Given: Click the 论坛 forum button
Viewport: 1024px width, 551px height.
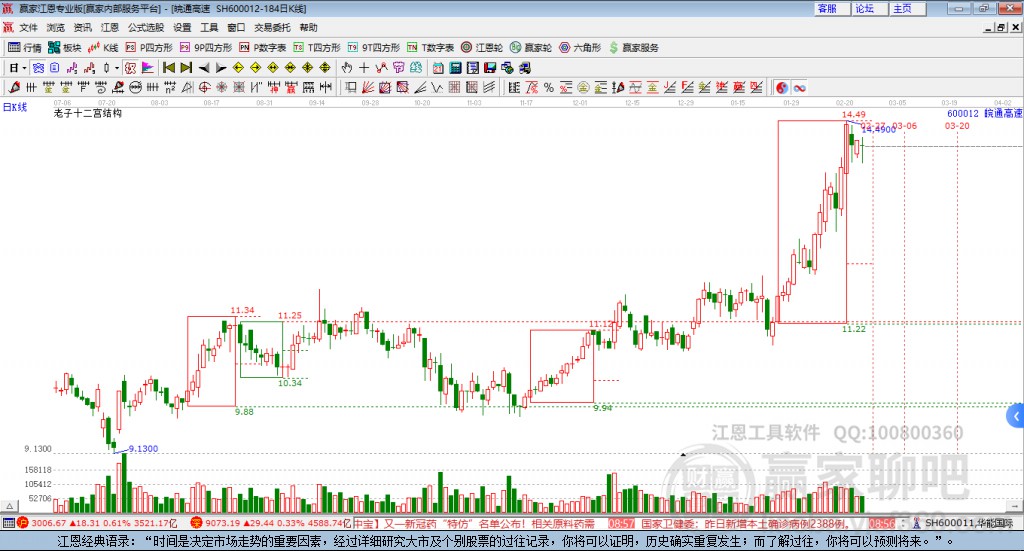Looking at the screenshot, I should pos(870,8).
